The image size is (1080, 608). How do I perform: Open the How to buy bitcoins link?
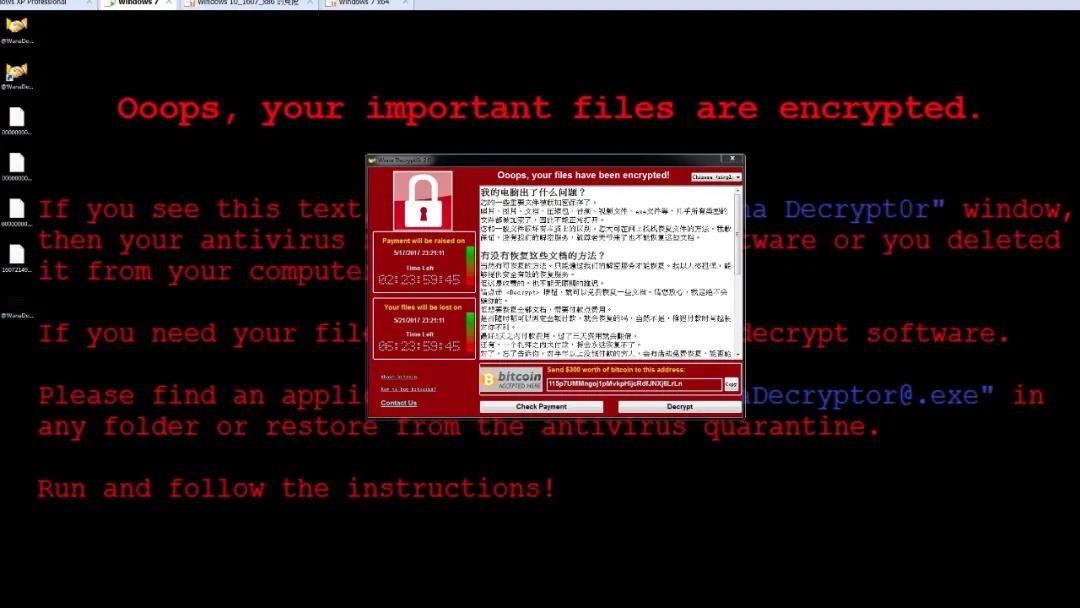(408, 389)
